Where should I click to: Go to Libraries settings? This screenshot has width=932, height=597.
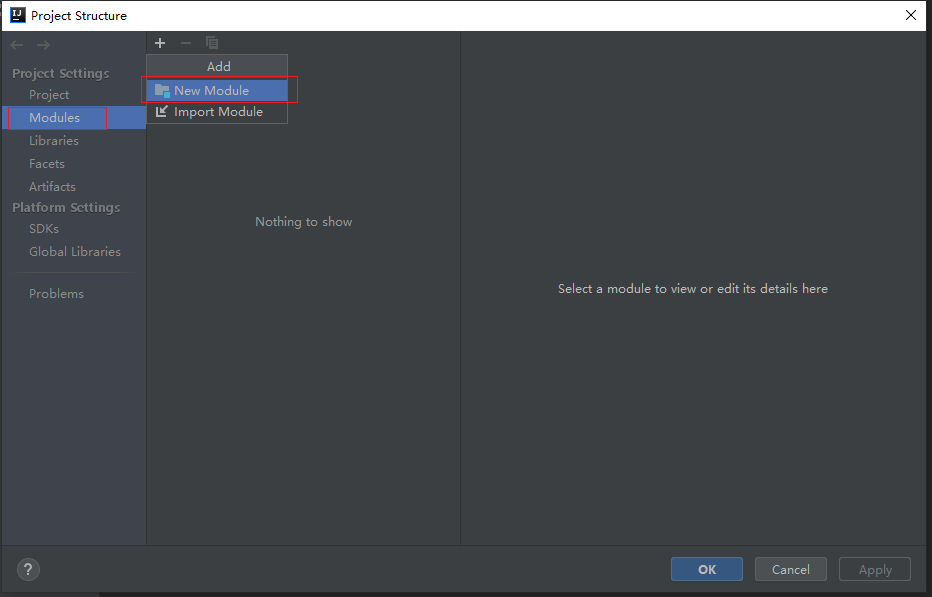(x=54, y=141)
